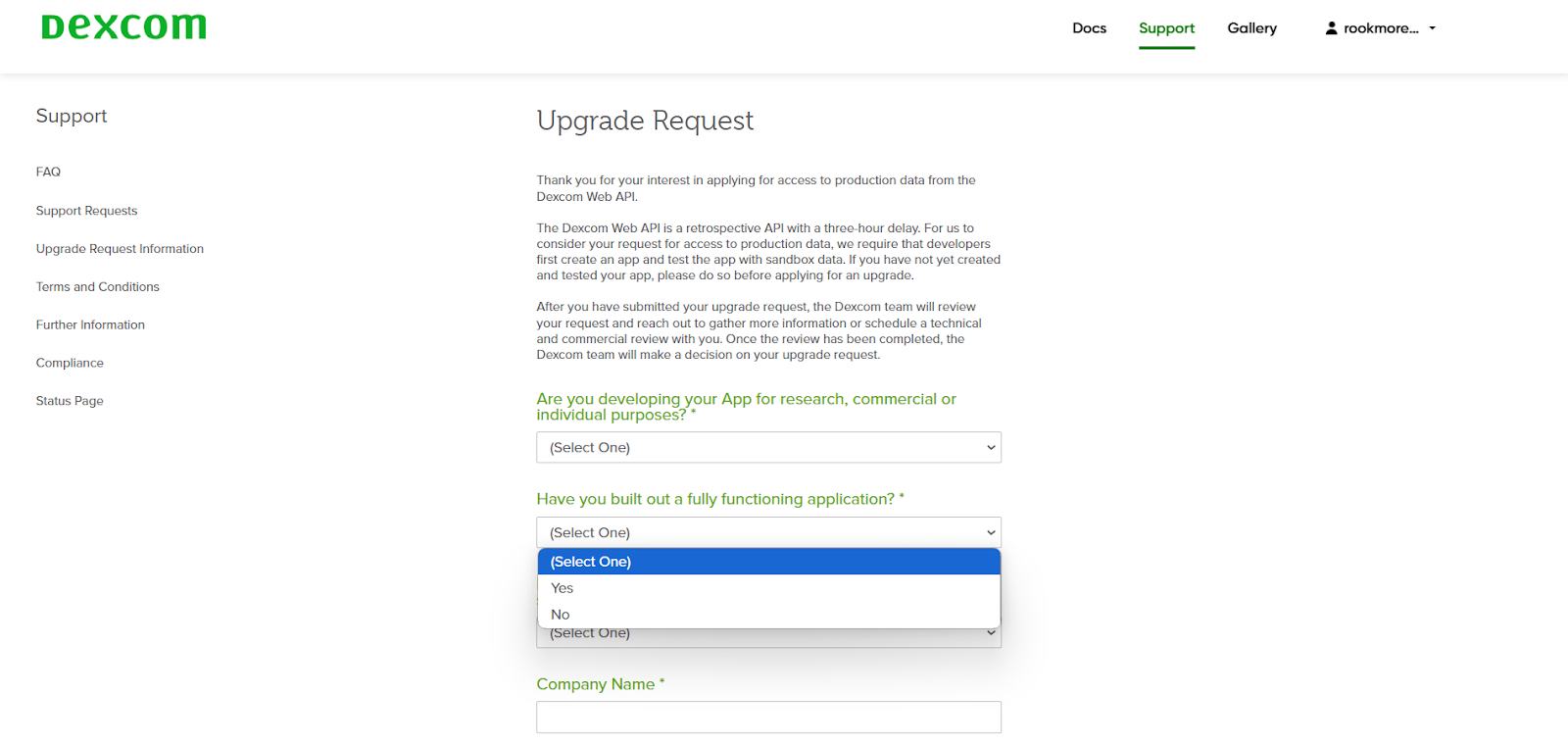Open the Docs page
The height and width of the screenshot is (745, 1568).
(x=1089, y=28)
